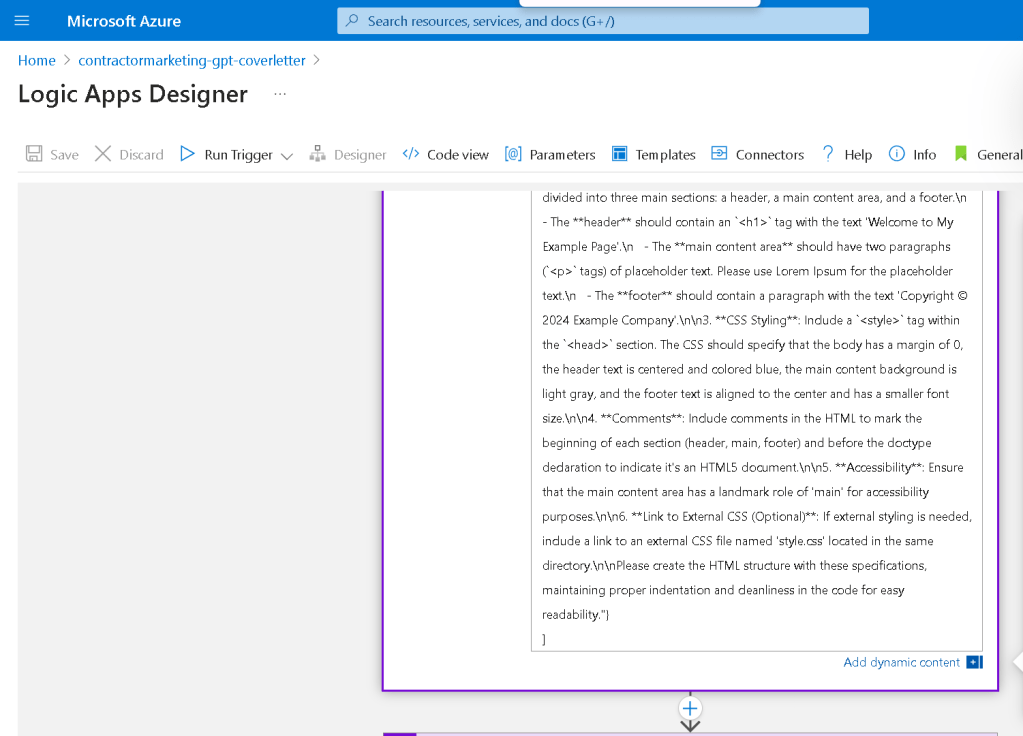Image resolution: width=1023 pixels, height=736 pixels.
Task: Click the search magnifier icon
Action: [x=352, y=21]
